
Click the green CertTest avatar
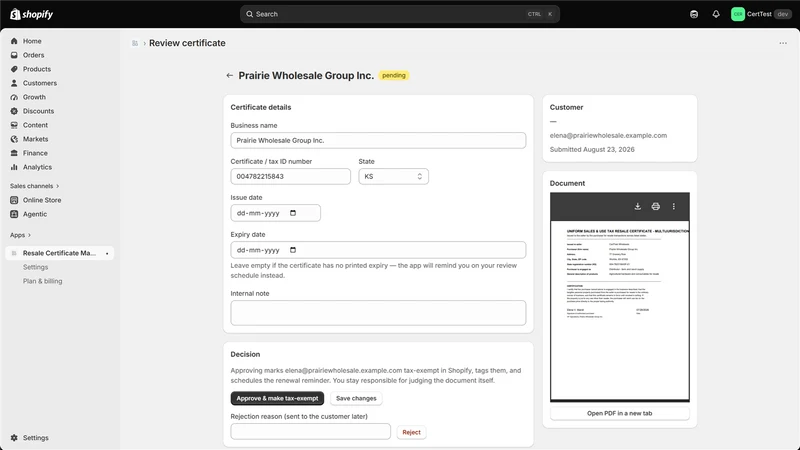point(738,14)
